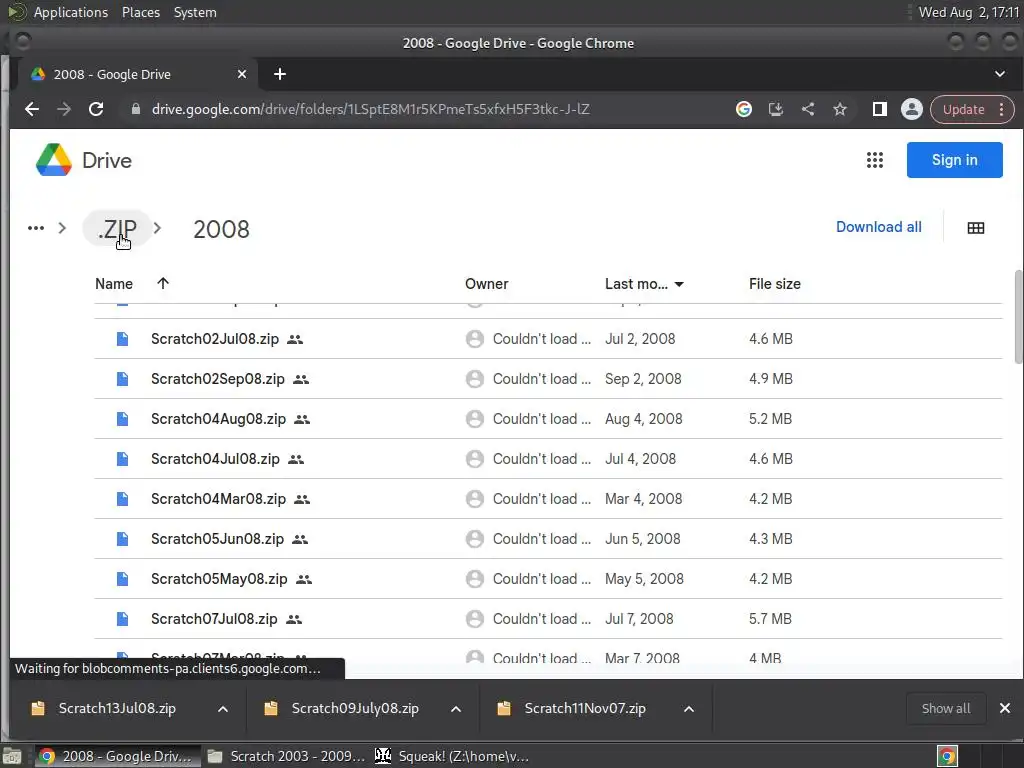Click the file icon of Scratch04Aug08.zip
The image size is (1024, 768).
122,419
